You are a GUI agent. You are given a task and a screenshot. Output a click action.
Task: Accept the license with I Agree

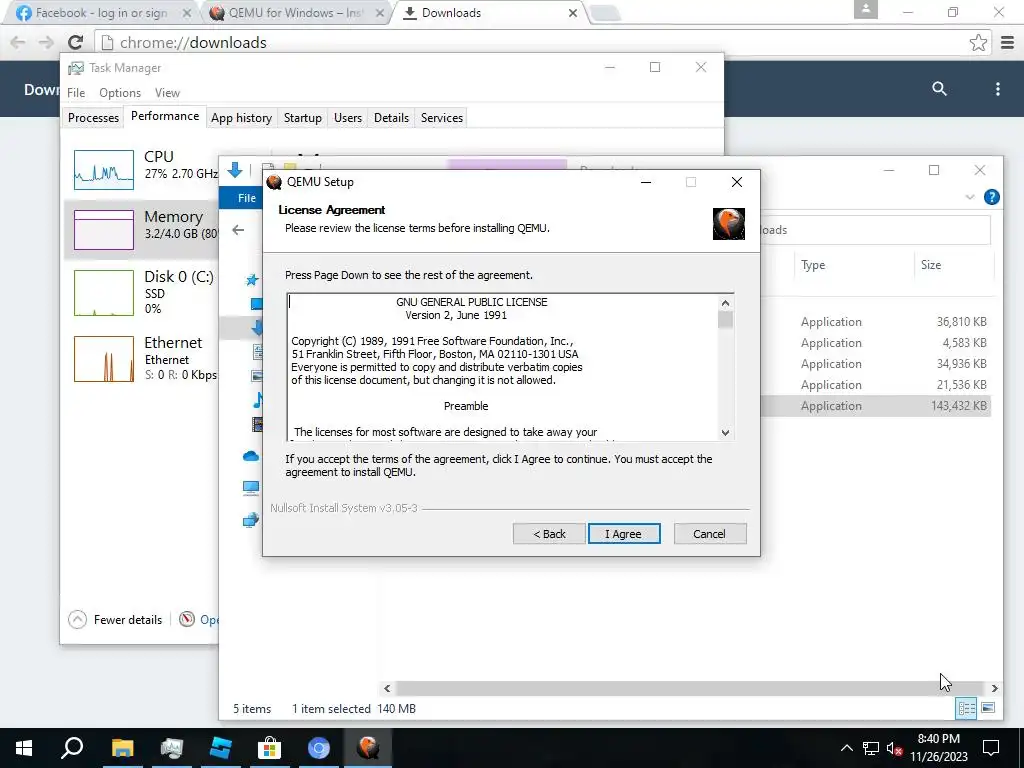point(624,534)
